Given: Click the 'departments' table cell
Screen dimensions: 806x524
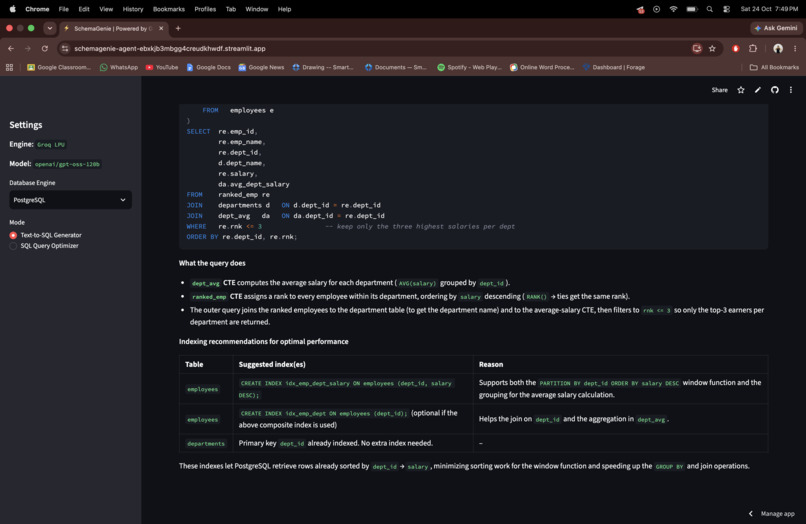Looking at the screenshot, I should [206, 443].
